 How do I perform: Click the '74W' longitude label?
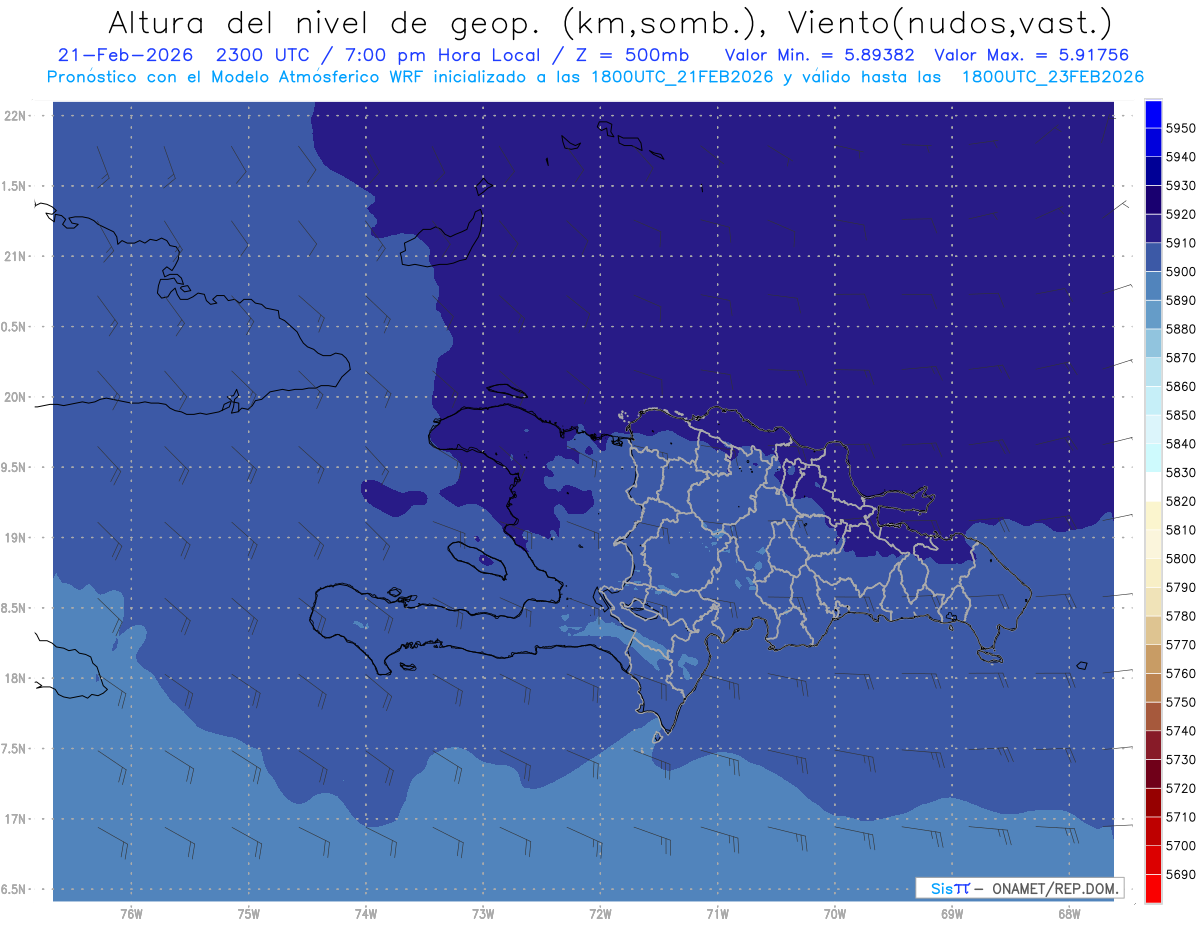pos(365,914)
